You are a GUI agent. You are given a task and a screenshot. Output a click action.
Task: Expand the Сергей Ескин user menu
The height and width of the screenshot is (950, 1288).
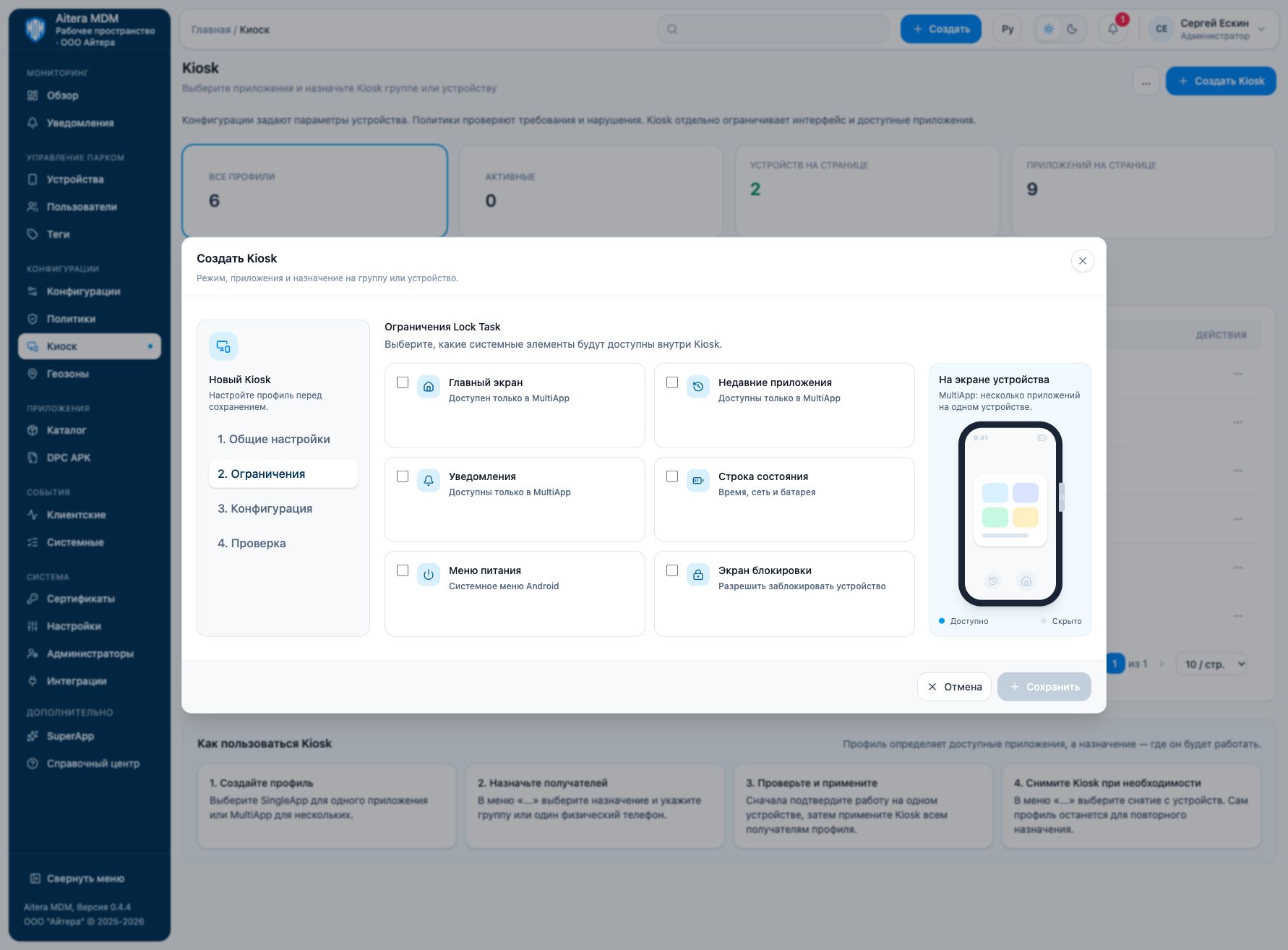(1208, 29)
